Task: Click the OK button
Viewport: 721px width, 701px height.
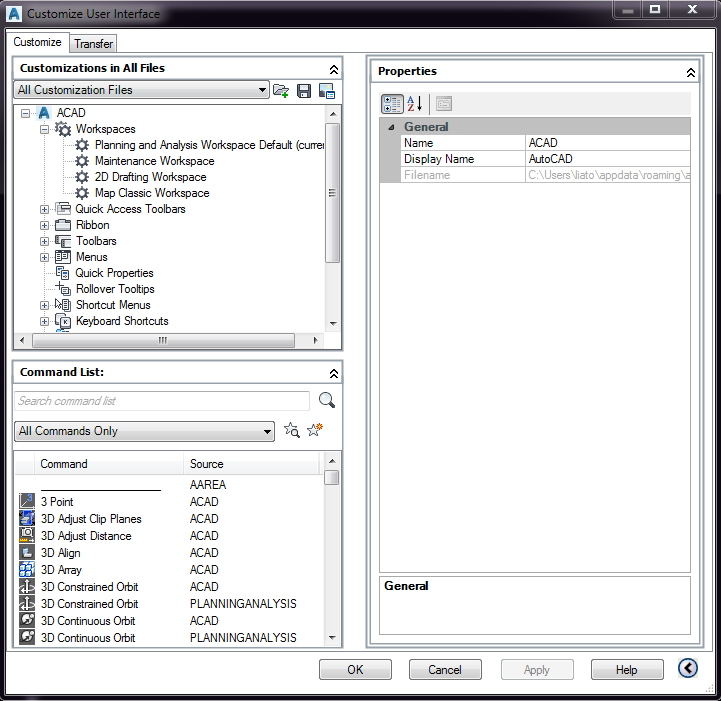Action: [355, 669]
